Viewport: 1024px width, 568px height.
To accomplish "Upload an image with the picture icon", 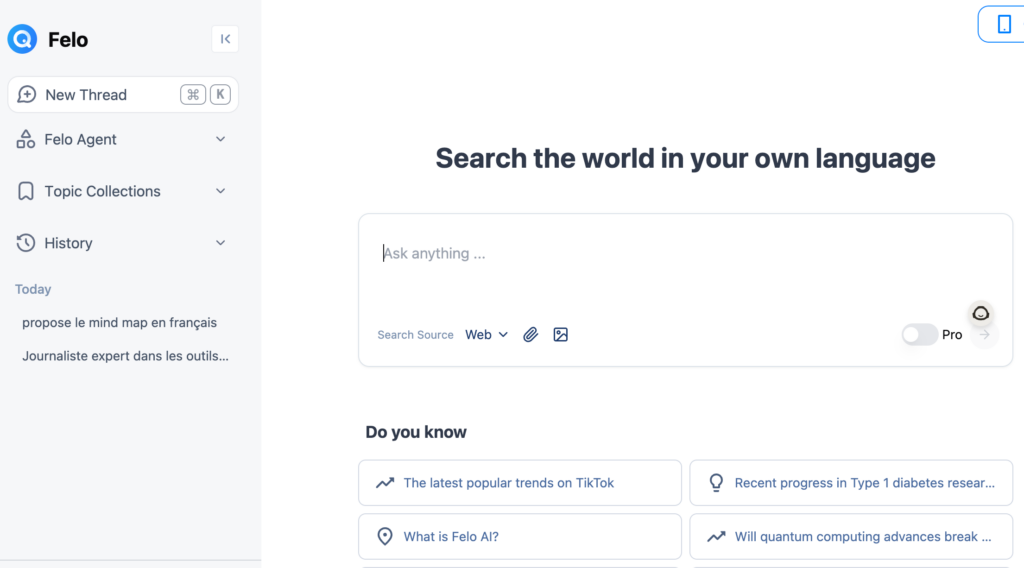I will pyautogui.click(x=560, y=335).
